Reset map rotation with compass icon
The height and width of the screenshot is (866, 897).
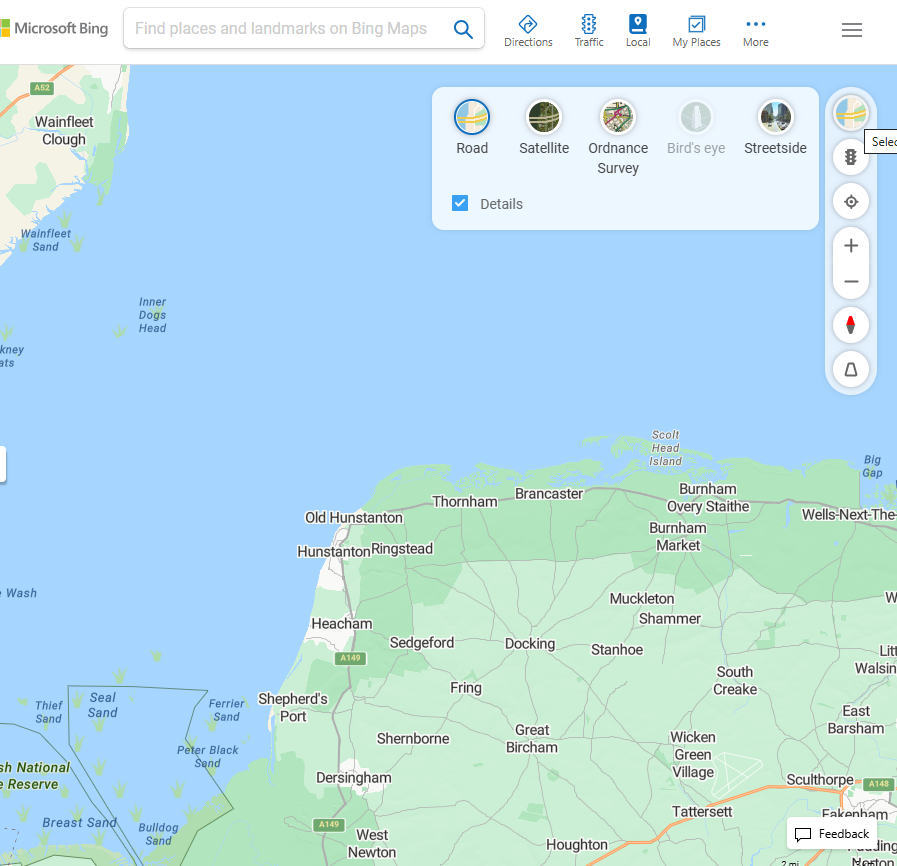pyautogui.click(x=851, y=324)
